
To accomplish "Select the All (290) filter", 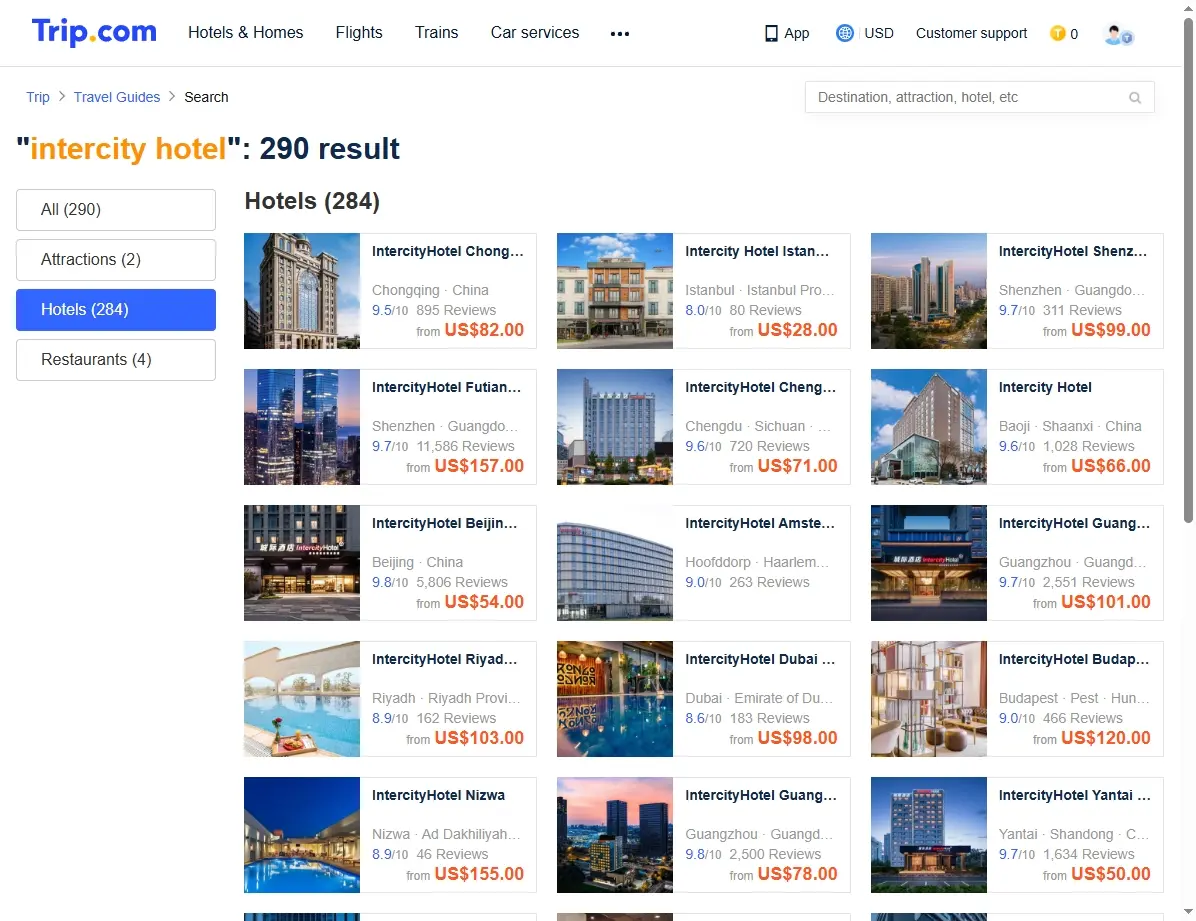I will 116,210.
